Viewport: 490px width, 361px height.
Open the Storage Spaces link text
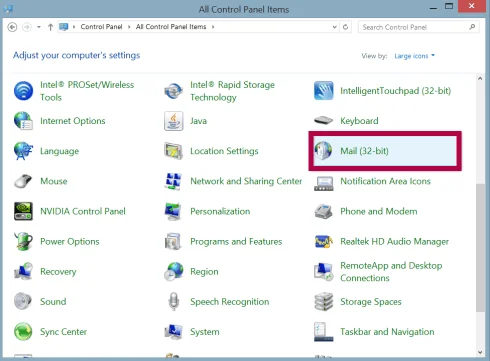point(371,302)
